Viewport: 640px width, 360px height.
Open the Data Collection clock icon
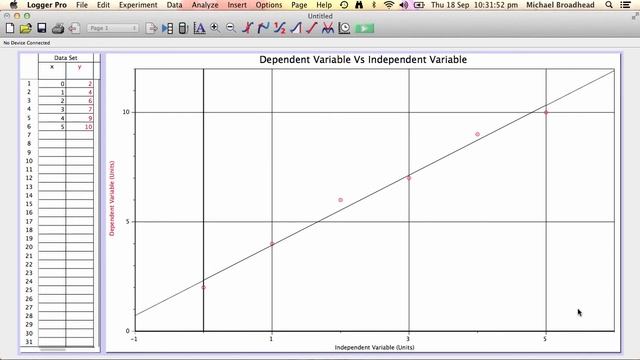(344, 28)
